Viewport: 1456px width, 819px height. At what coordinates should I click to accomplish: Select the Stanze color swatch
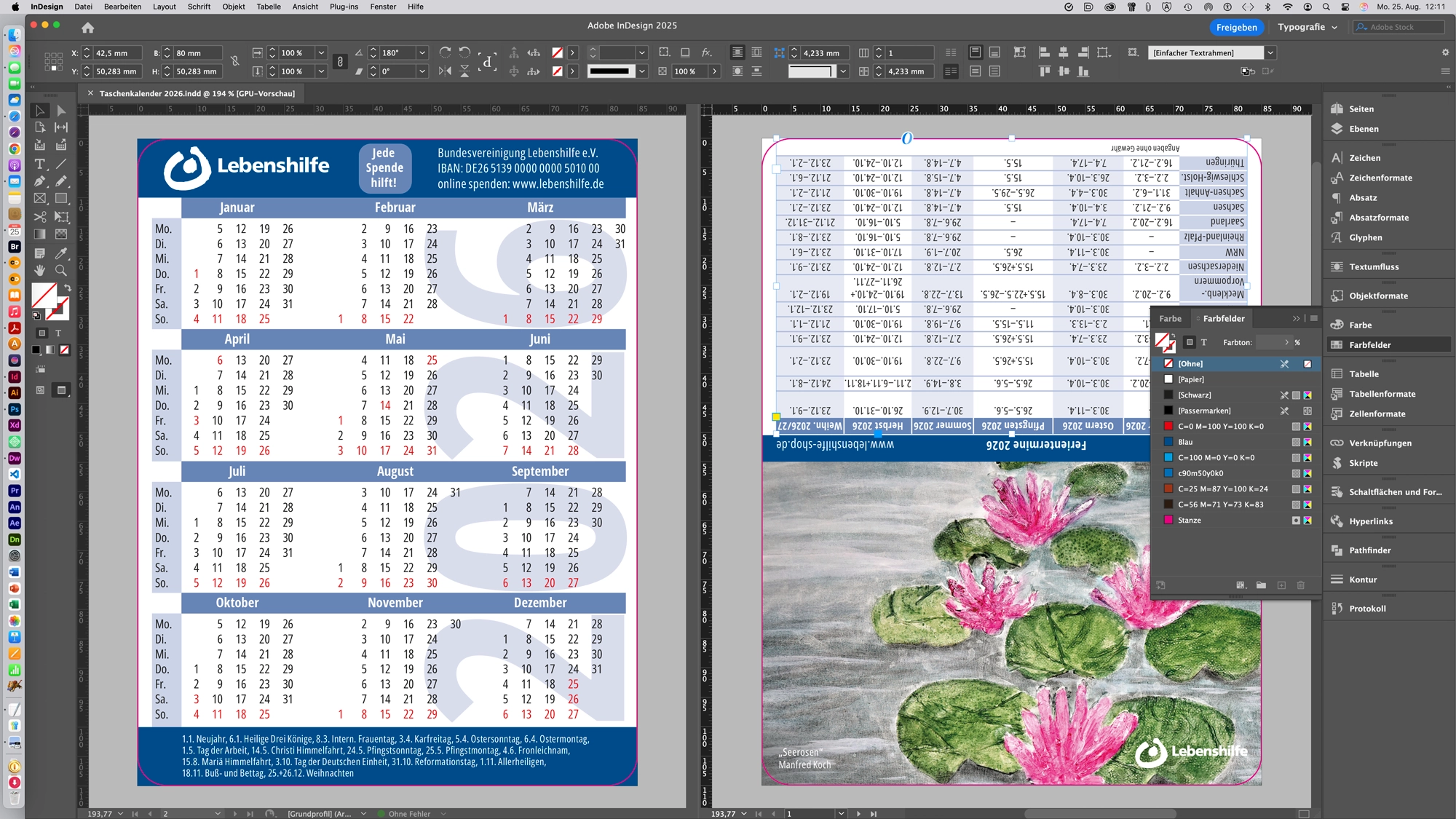[1189, 520]
